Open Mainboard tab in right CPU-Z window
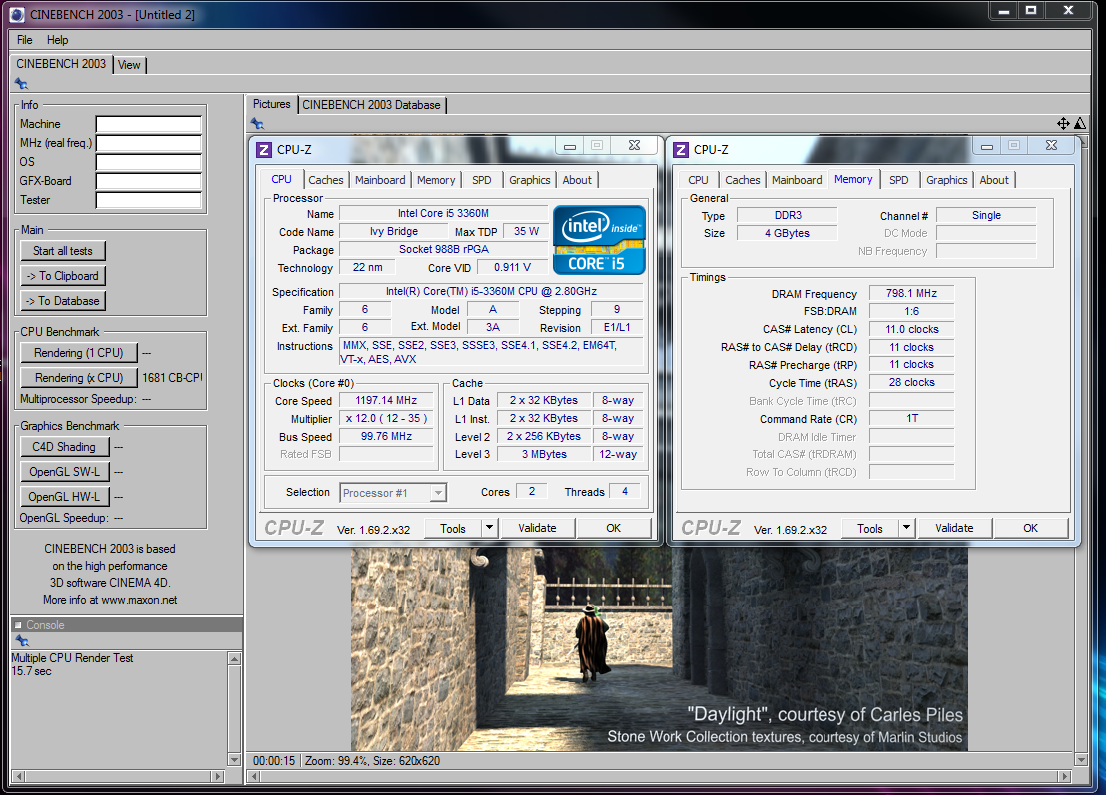1106x795 pixels. (x=797, y=180)
